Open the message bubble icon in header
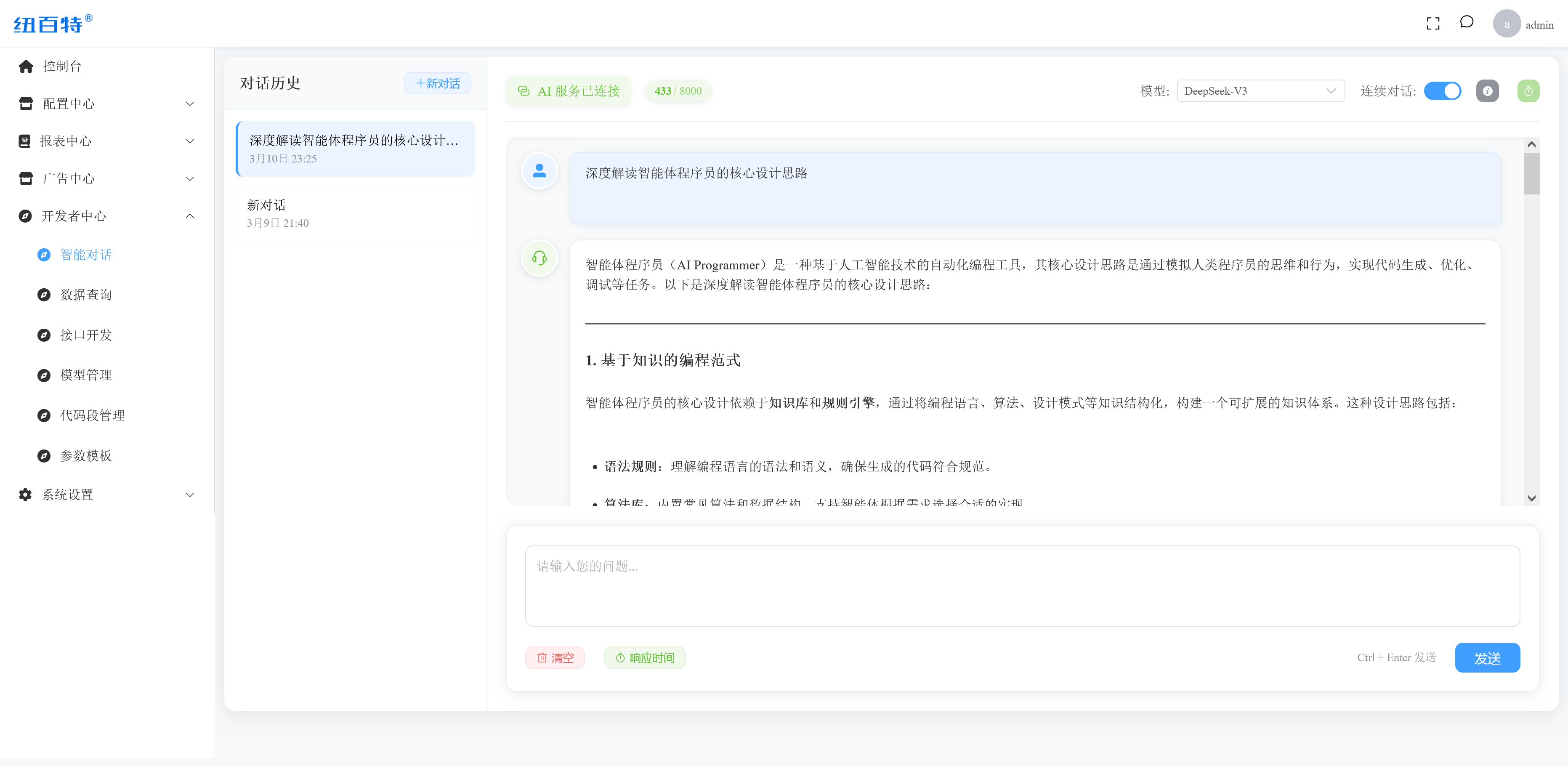The image size is (1568, 766). point(1466,23)
